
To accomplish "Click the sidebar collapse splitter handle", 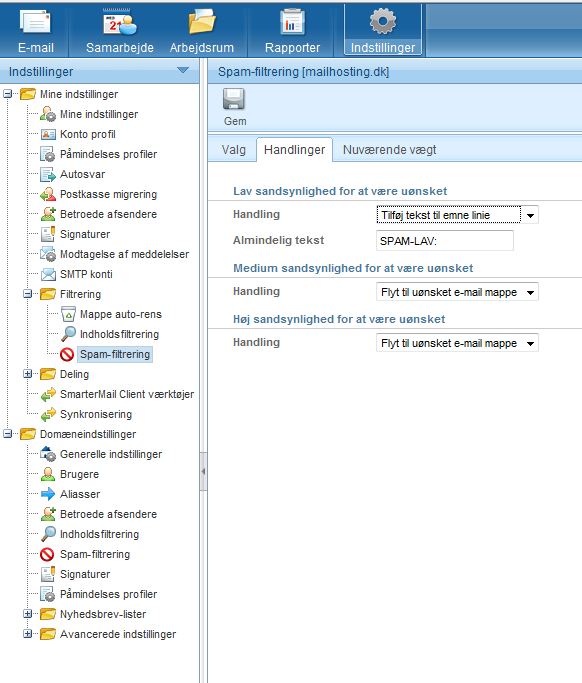I will (203, 472).
